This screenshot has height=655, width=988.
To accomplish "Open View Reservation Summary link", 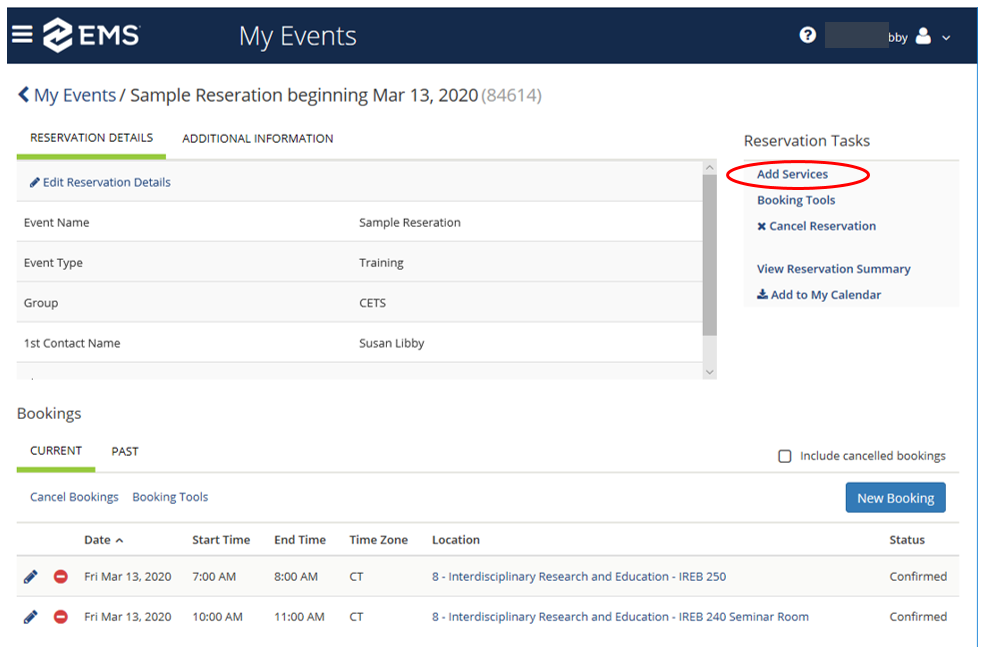I will pos(833,269).
